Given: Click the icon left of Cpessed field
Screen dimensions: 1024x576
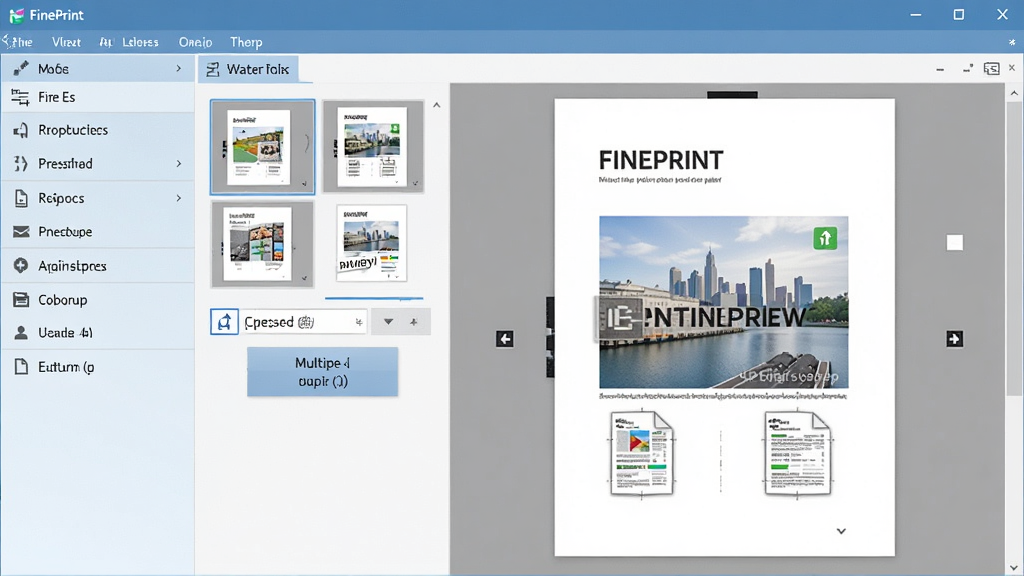Looking at the screenshot, I should click(x=224, y=321).
